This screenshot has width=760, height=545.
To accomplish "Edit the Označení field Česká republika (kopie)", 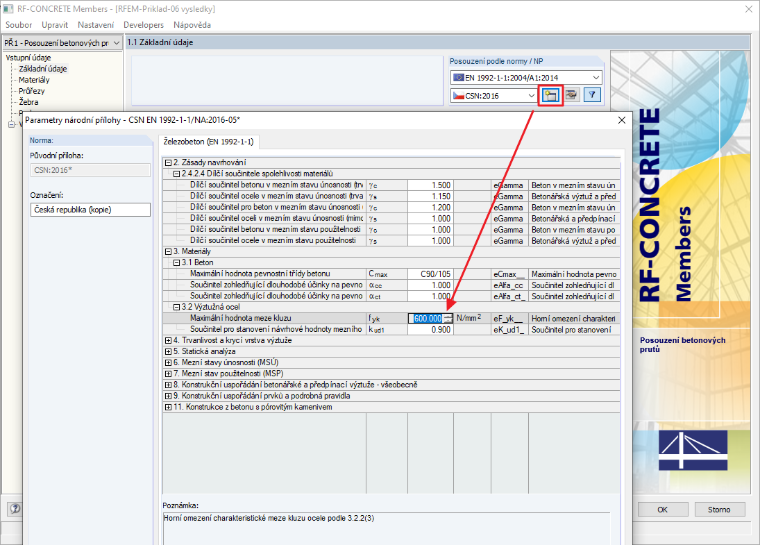I will (x=90, y=210).
